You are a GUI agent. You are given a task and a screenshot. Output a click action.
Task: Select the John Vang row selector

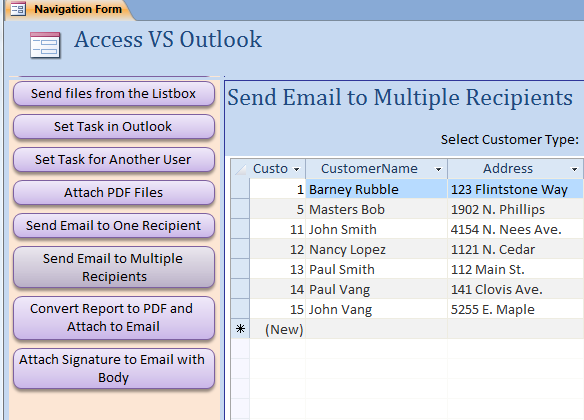pos(240,309)
